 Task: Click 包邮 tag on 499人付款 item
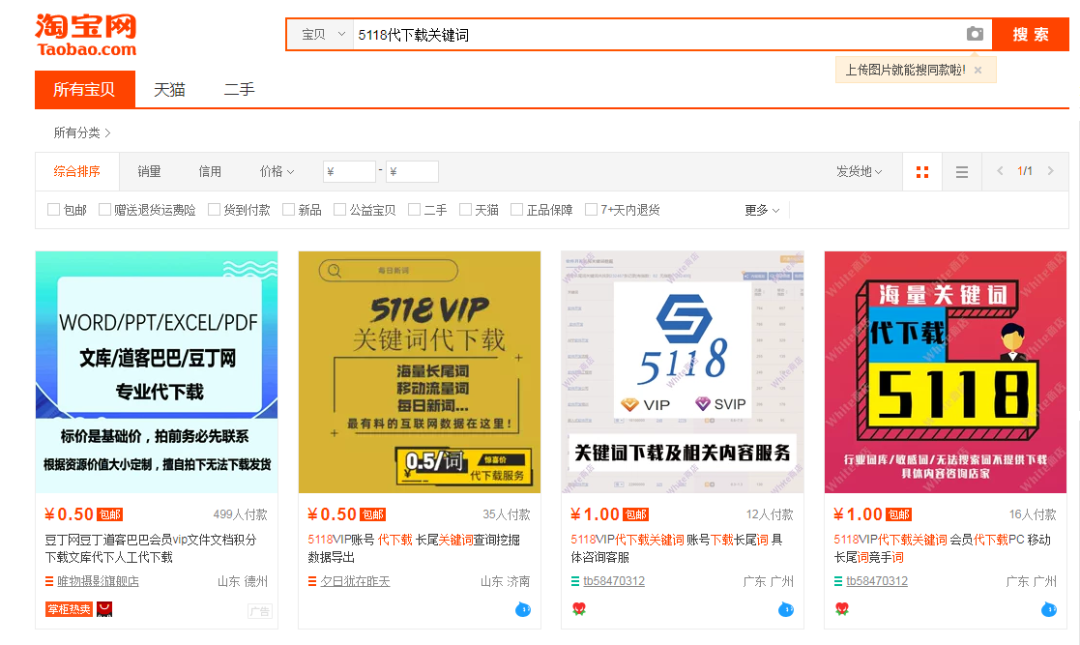[110, 515]
